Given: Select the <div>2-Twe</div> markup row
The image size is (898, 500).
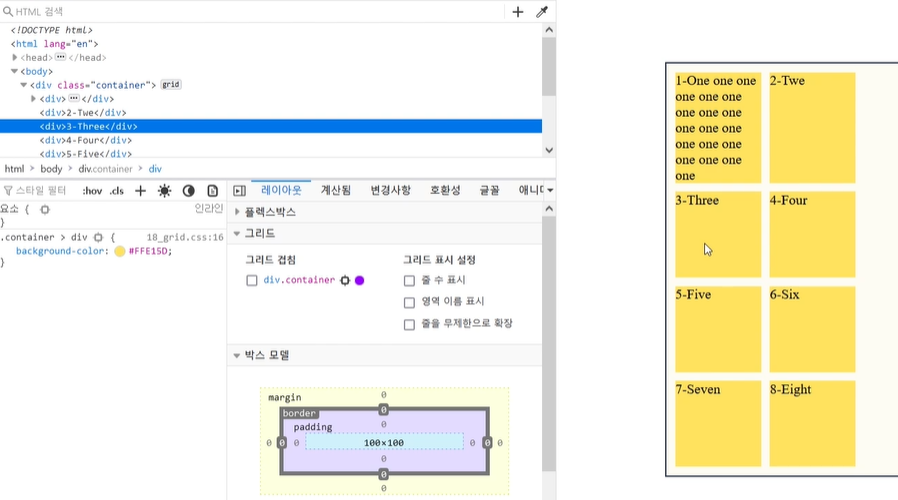Looking at the screenshot, I should coord(271,113).
